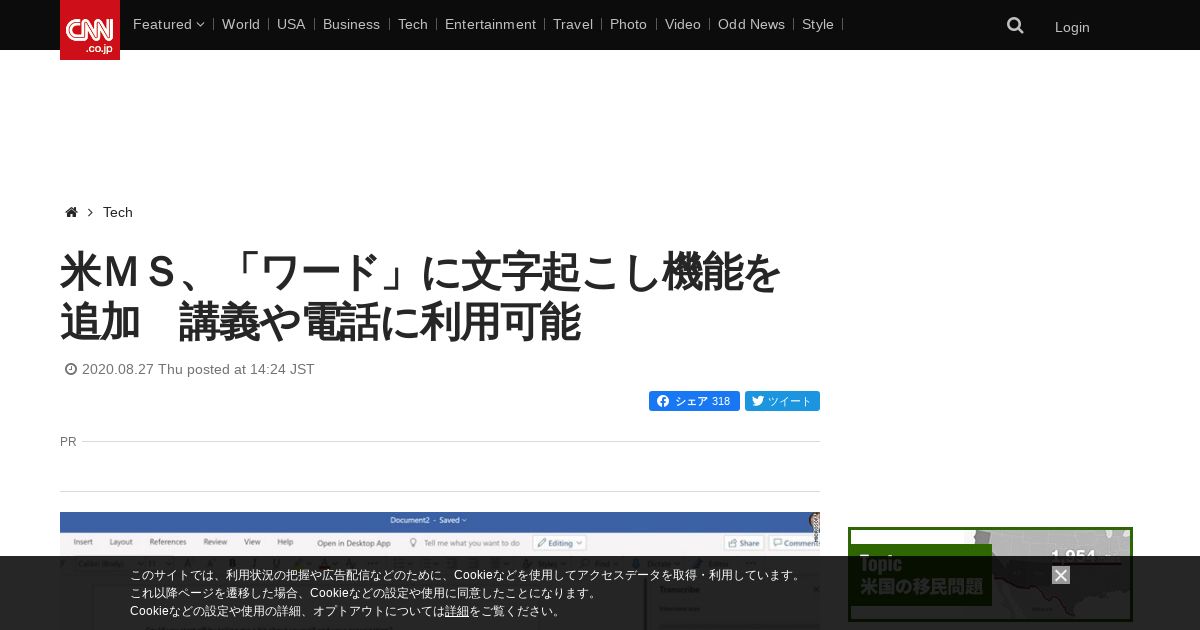1200x630 pixels.
Task: Open the World section
Action: coord(241,24)
